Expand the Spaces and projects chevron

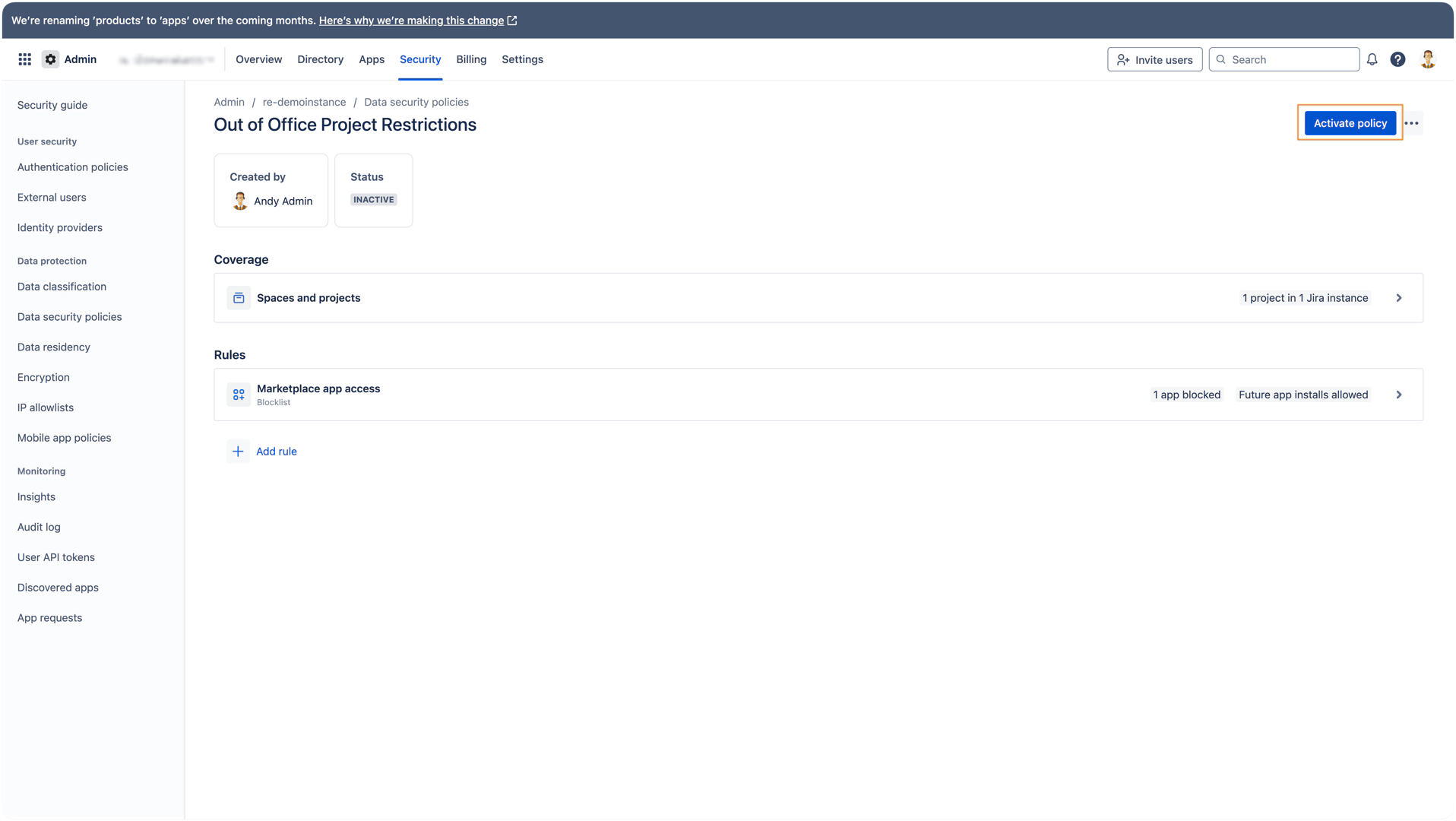[1398, 298]
